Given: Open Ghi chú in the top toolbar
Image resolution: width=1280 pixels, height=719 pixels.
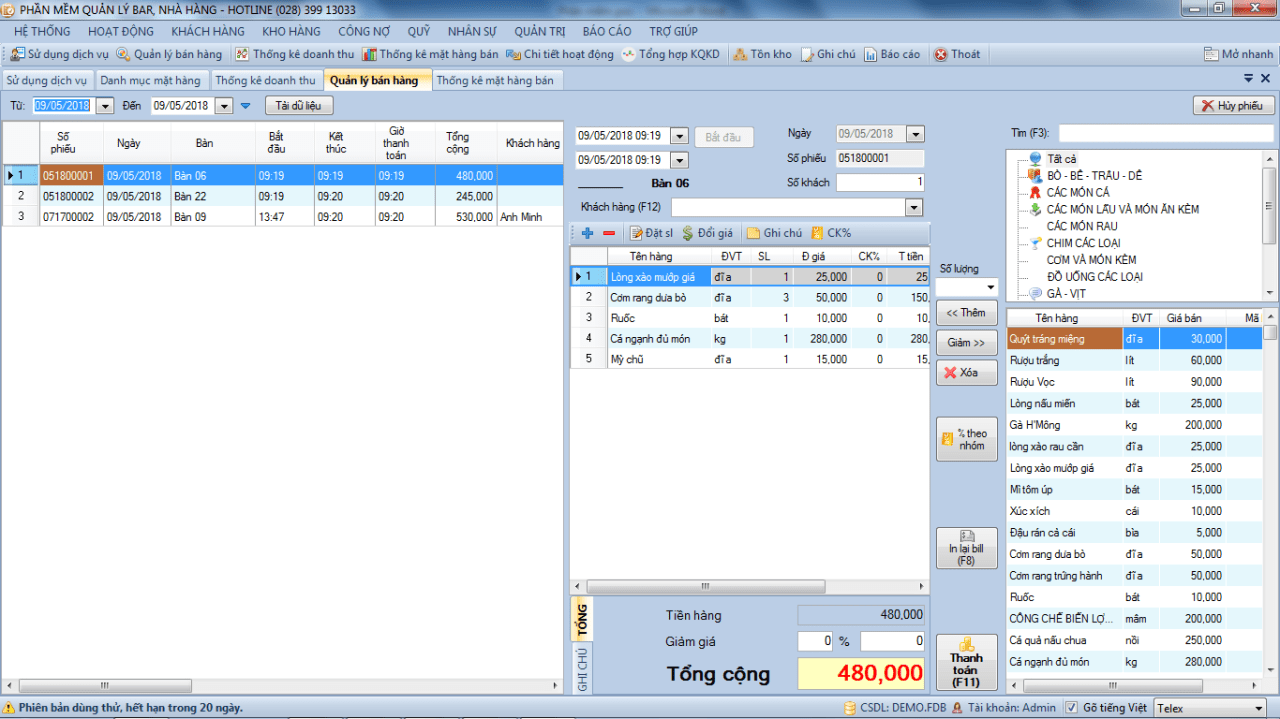Looking at the screenshot, I should click(828, 54).
